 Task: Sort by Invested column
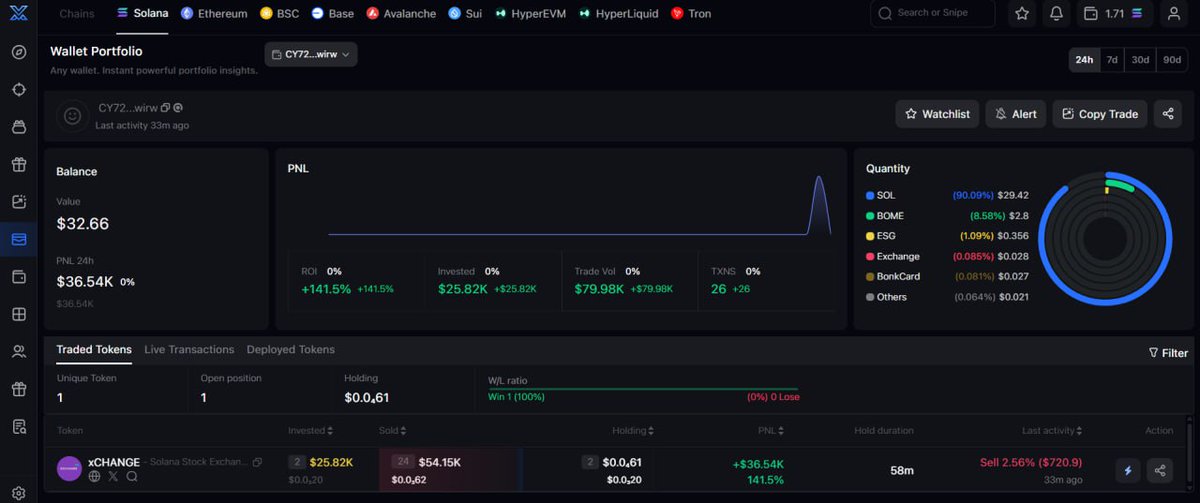[x=310, y=431]
